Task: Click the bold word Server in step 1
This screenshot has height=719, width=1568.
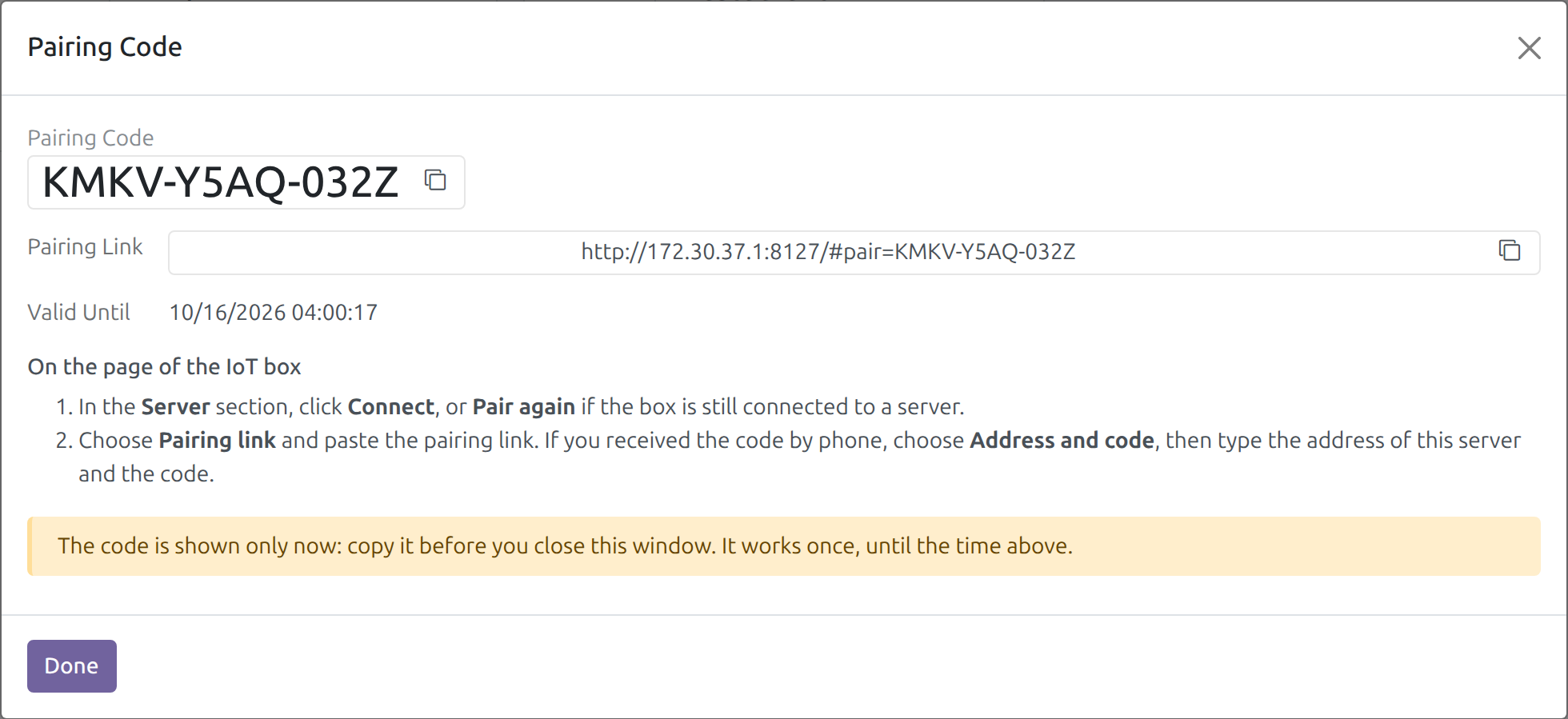Action: [x=175, y=406]
